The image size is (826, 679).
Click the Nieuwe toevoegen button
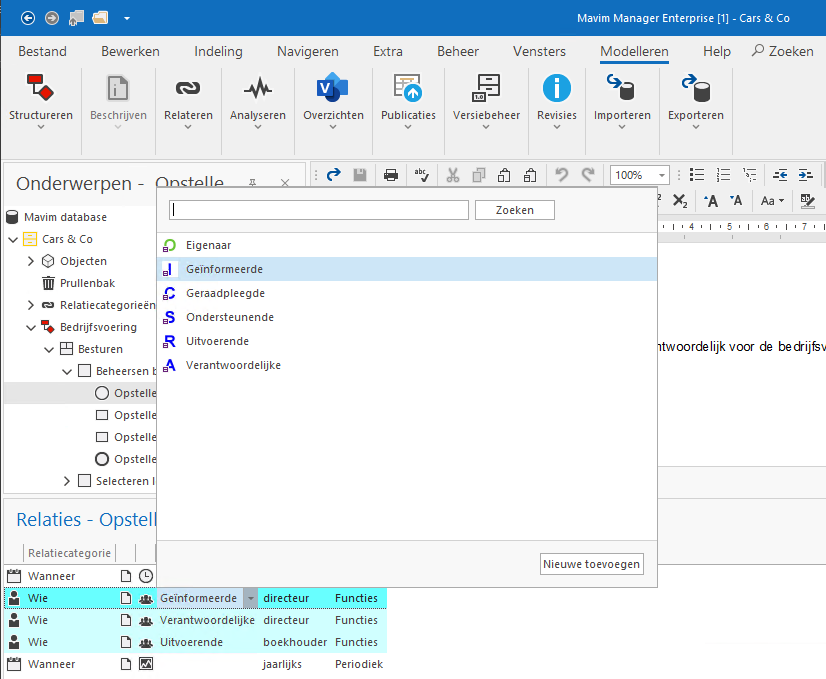click(591, 564)
